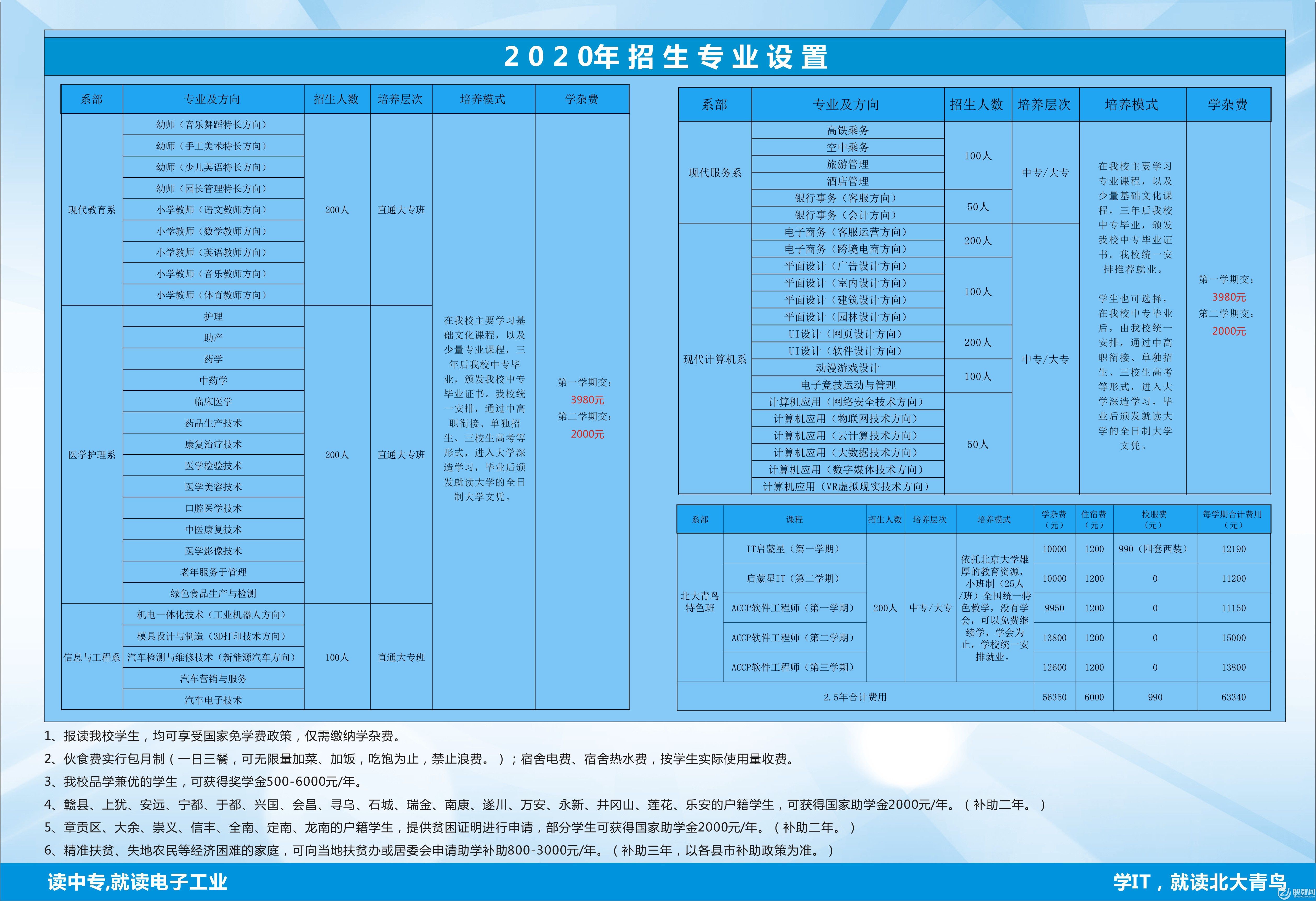
Task: Click 幼师（手工美术特长方向） row
Action: pos(213,146)
